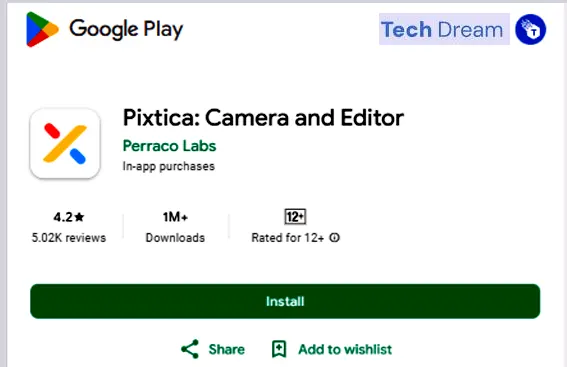
Task: Click the Downloads label
Action: tap(175, 238)
